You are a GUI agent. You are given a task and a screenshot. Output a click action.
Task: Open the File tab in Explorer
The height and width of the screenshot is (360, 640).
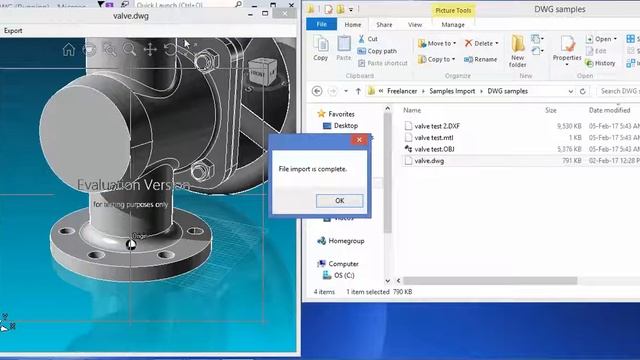[x=322, y=24]
